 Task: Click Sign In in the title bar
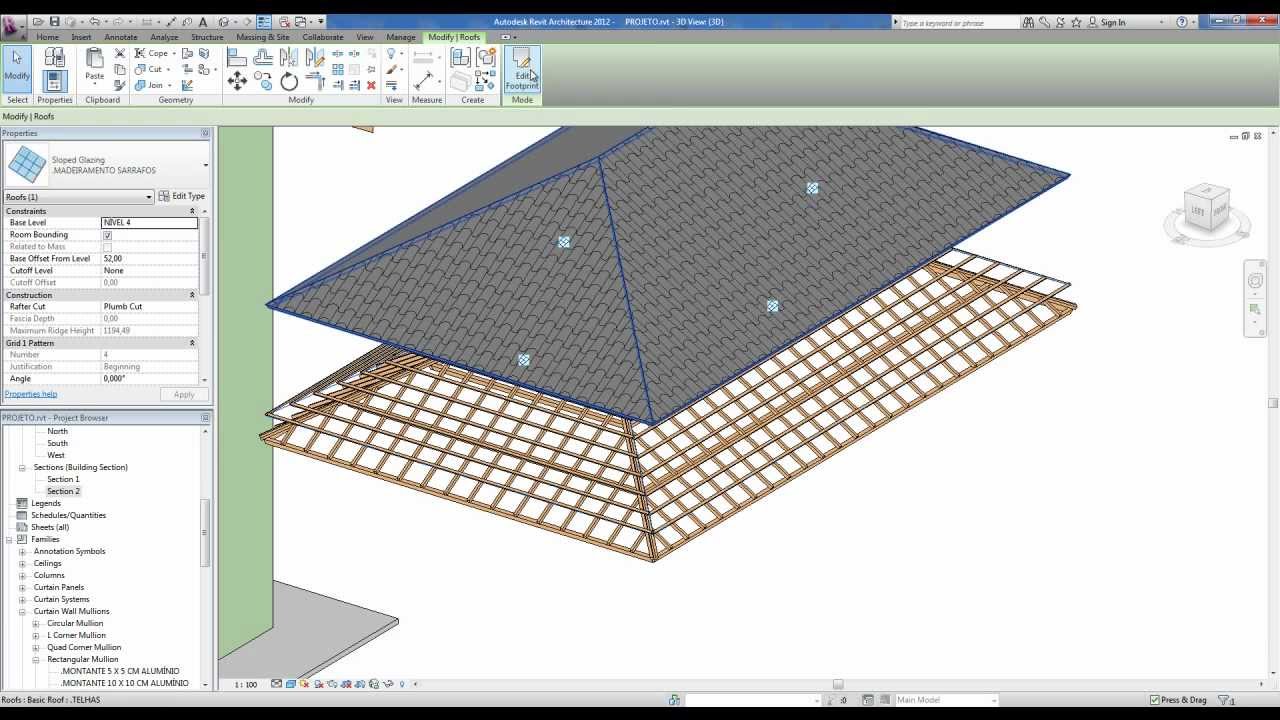(x=1112, y=22)
